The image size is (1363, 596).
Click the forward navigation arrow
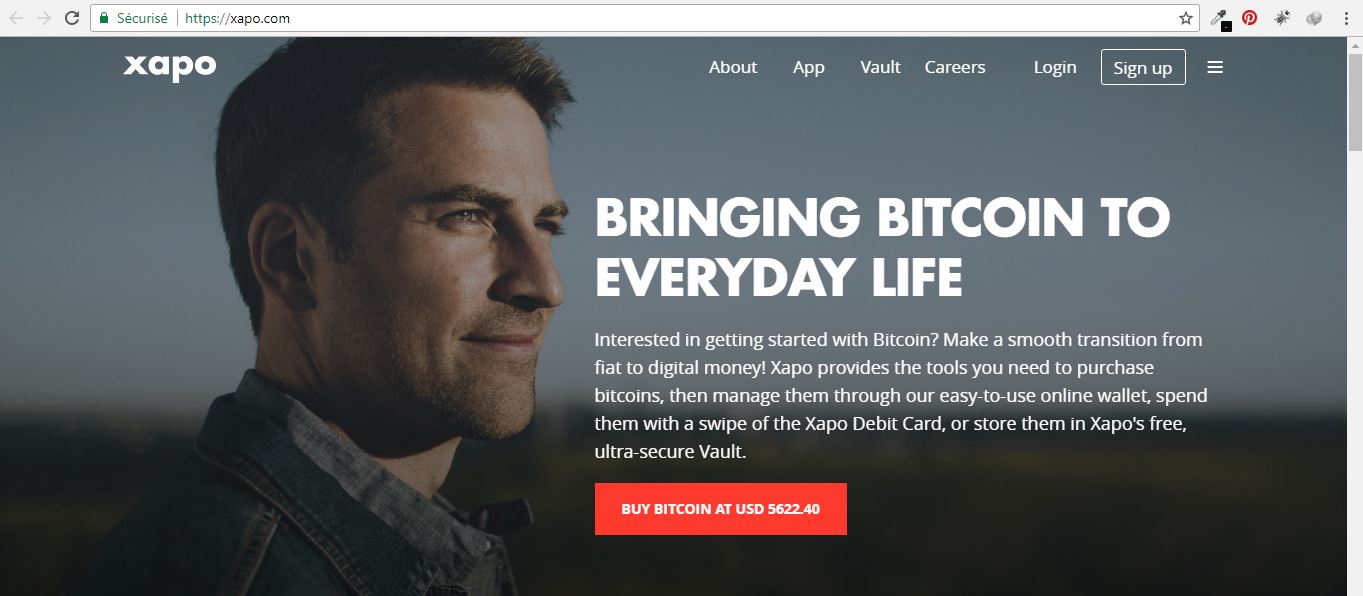[43, 18]
